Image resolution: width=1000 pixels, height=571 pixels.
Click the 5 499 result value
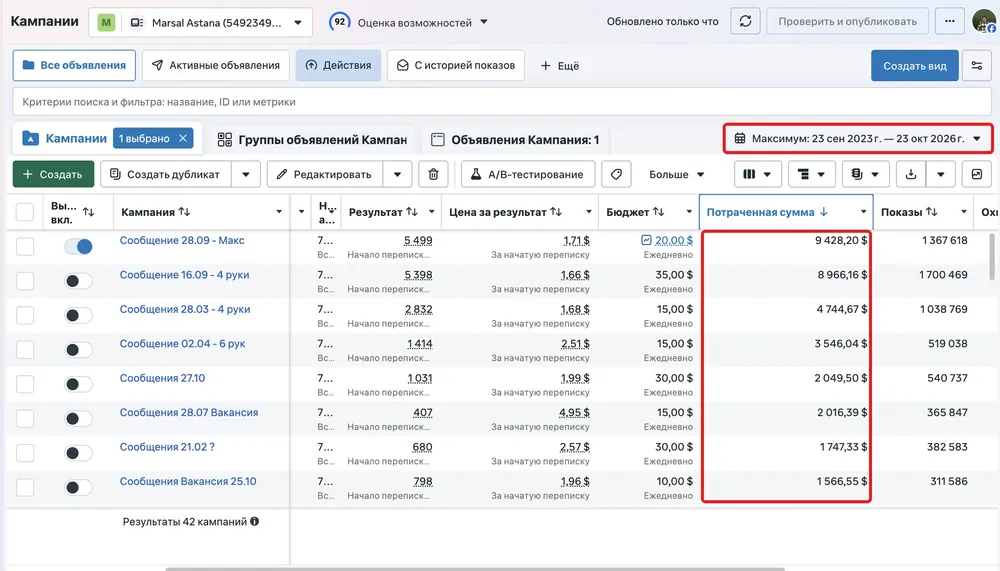418,241
